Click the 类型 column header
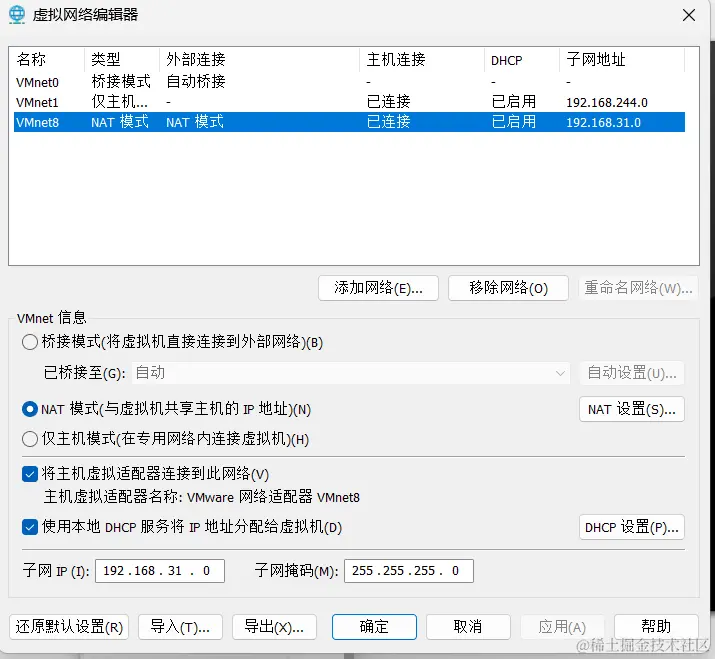 [122, 60]
